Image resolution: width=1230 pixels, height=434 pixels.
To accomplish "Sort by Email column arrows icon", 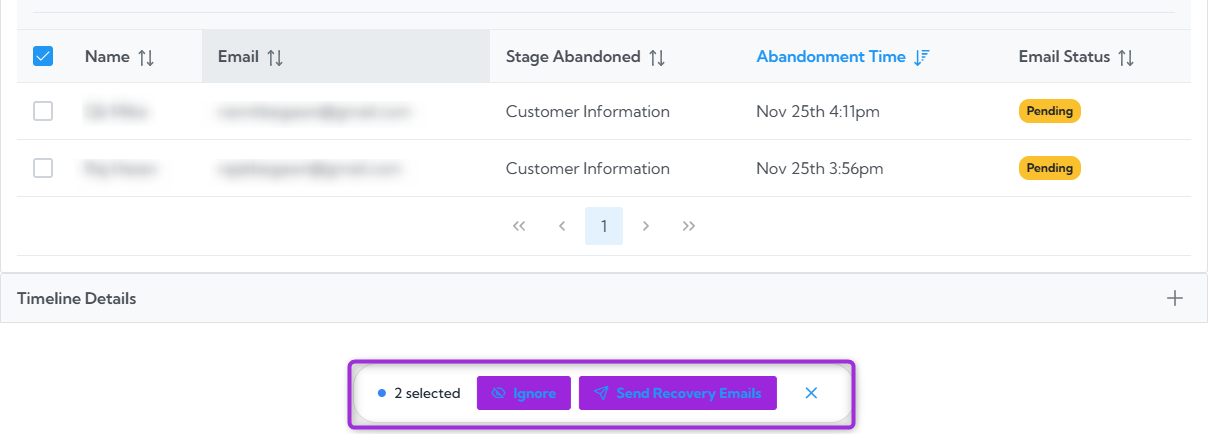I will [275, 57].
